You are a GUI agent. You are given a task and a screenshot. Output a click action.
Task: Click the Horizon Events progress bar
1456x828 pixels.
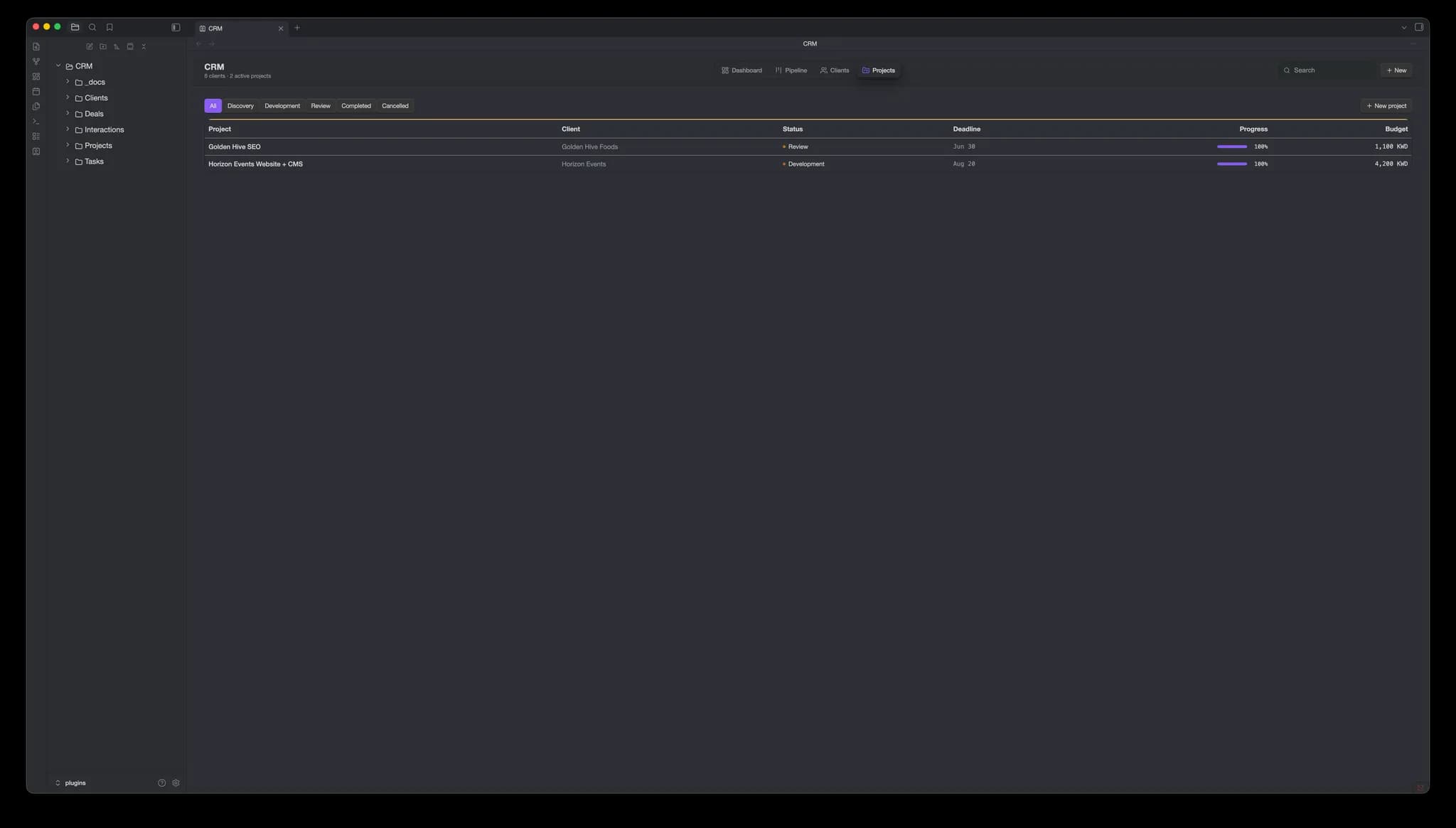(1232, 164)
